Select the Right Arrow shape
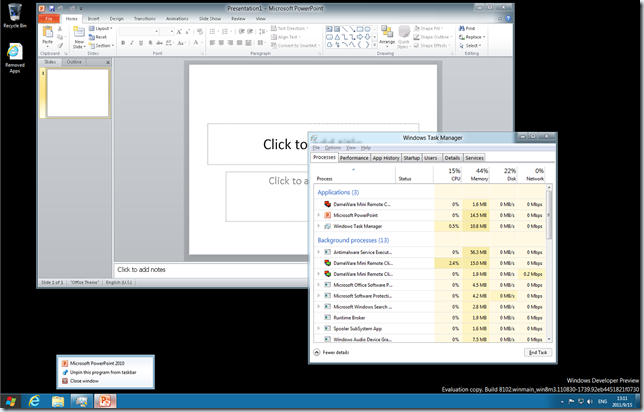Screen dimensions: 644x412 click(x=360, y=37)
